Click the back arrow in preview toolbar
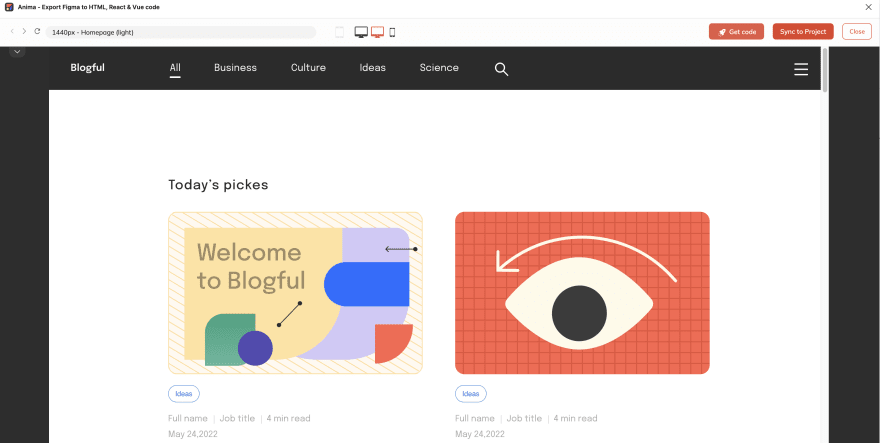The image size is (880, 443). (12, 32)
